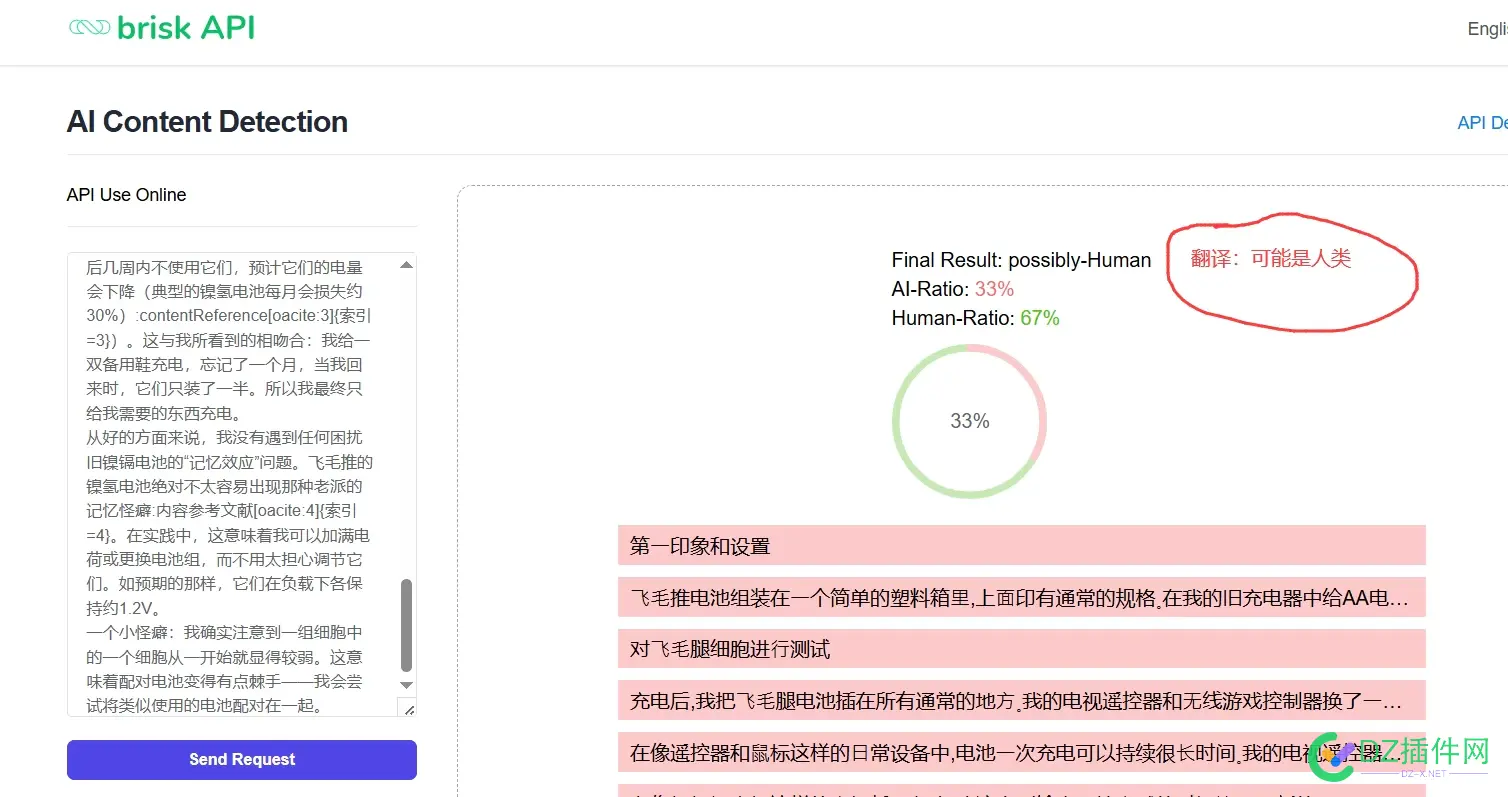Viewport: 1508px width, 797px height.
Task: Click the circular 33% ratio gauge
Action: pyautogui.click(x=969, y=421)
